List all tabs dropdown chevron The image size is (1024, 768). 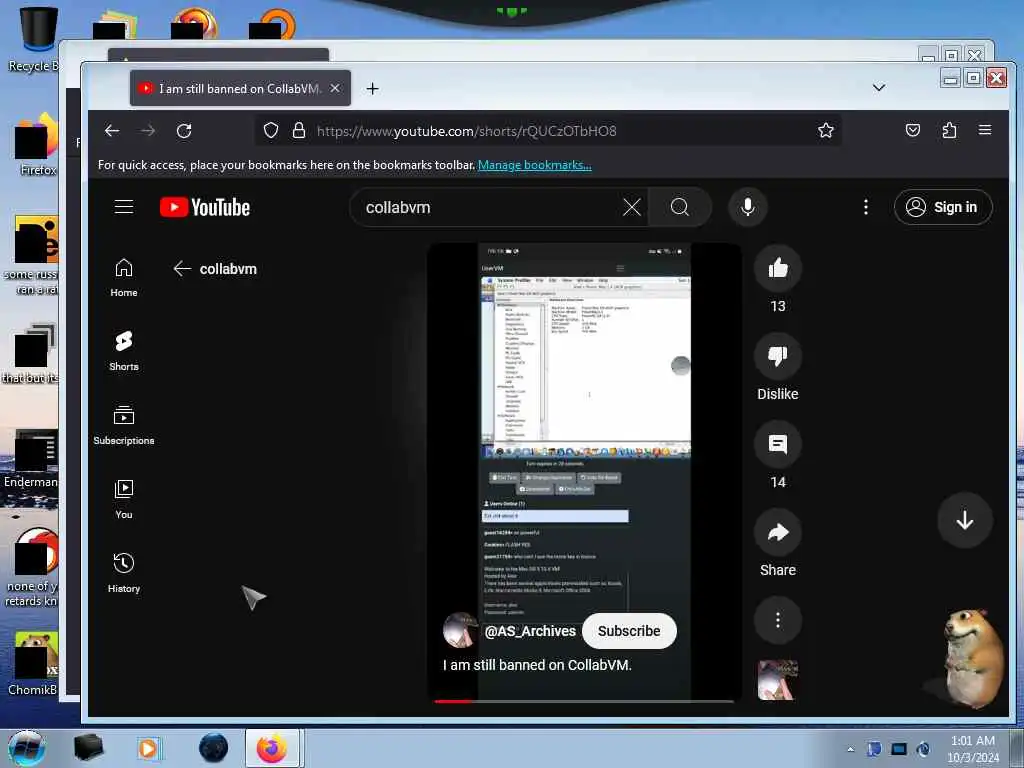click(x=879, y=88)
